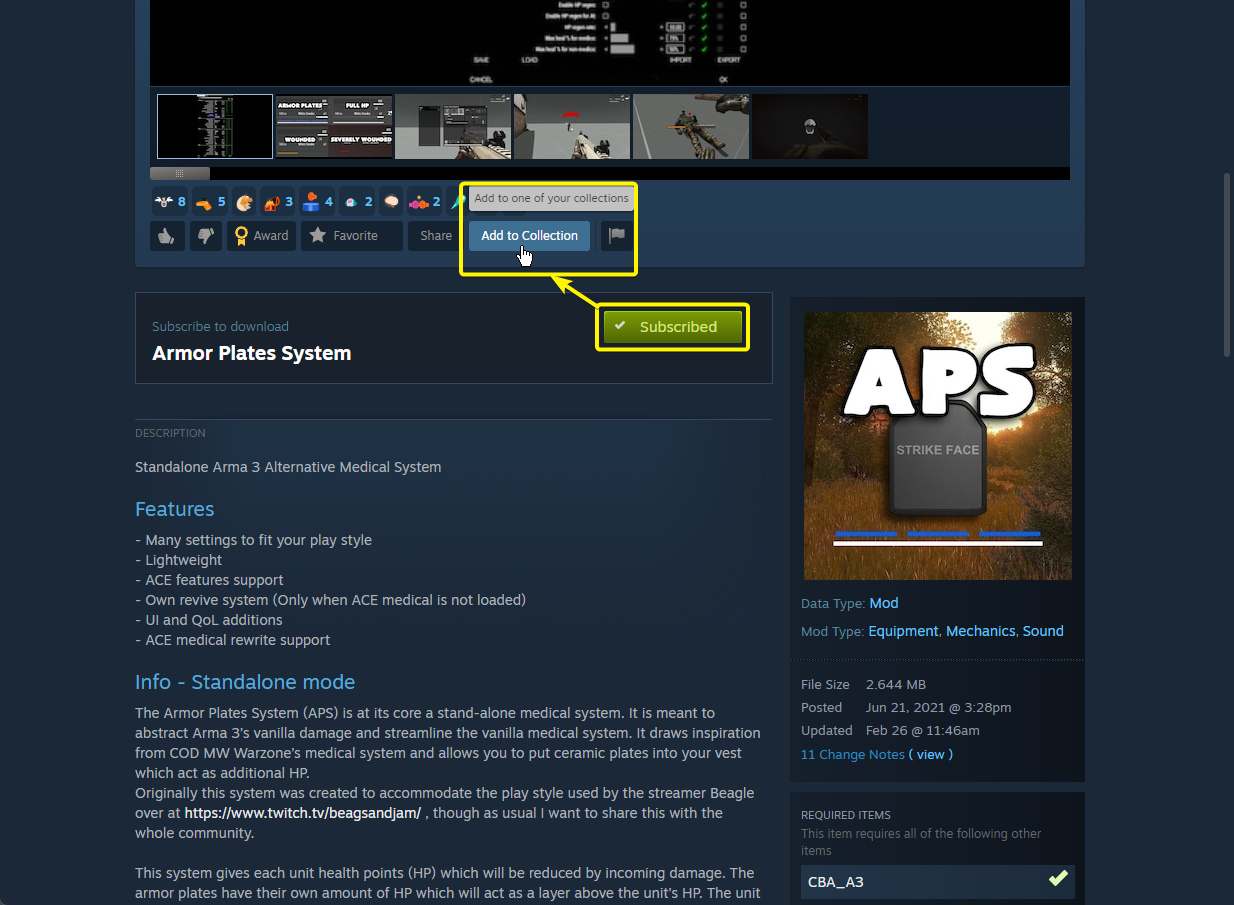Screen dimensions: 1234x905
Task: Click the award reaction with count 5
Action: coord(210,202)
